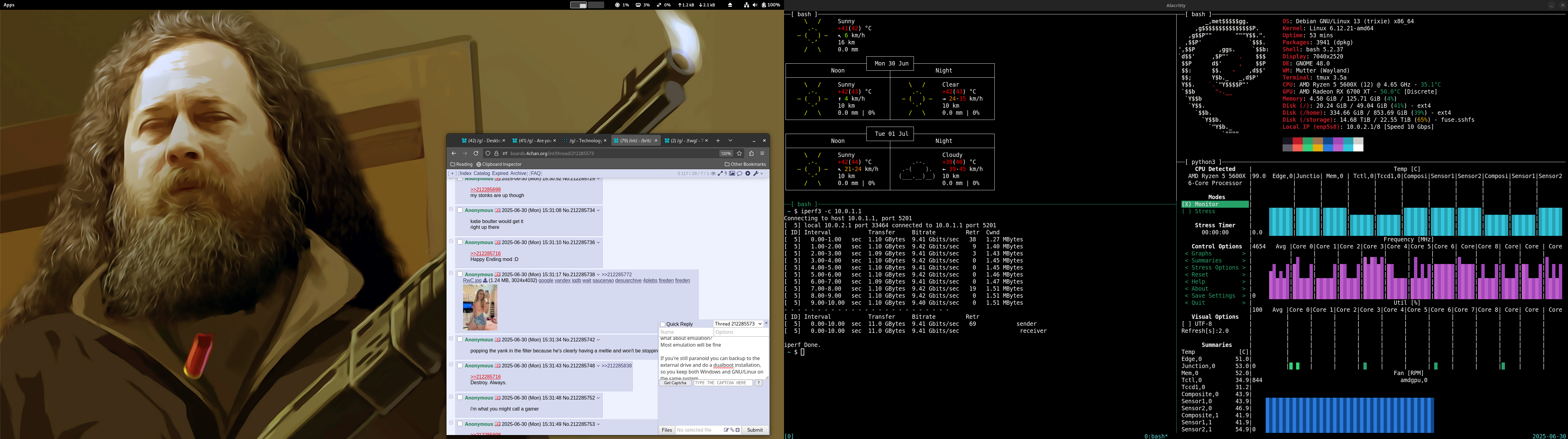Viewport: 1568px width, 439px height.
Task: Collapse post No.212285734 with its minus box
Action: 451,209
